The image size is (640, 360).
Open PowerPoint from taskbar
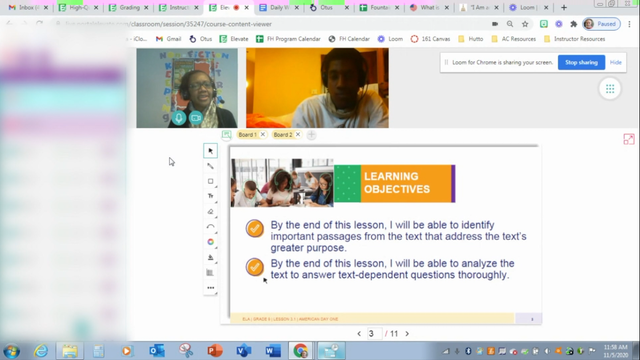click(x=215, y=351)
